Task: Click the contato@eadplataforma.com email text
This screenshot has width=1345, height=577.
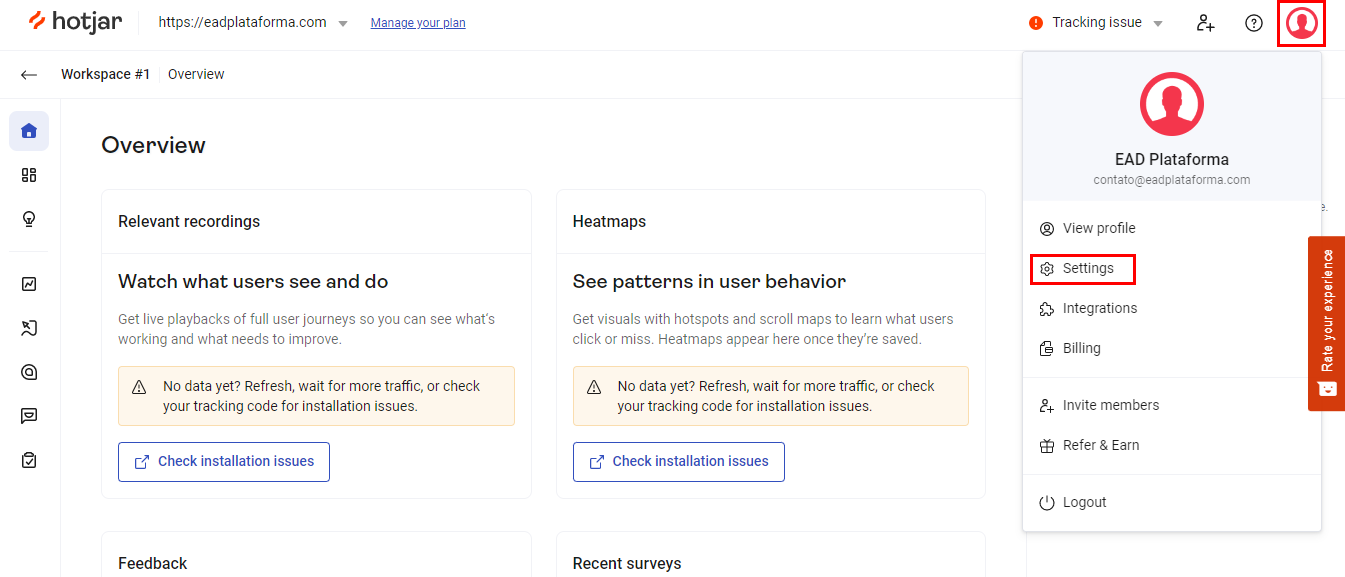Action: [1172, 180]
